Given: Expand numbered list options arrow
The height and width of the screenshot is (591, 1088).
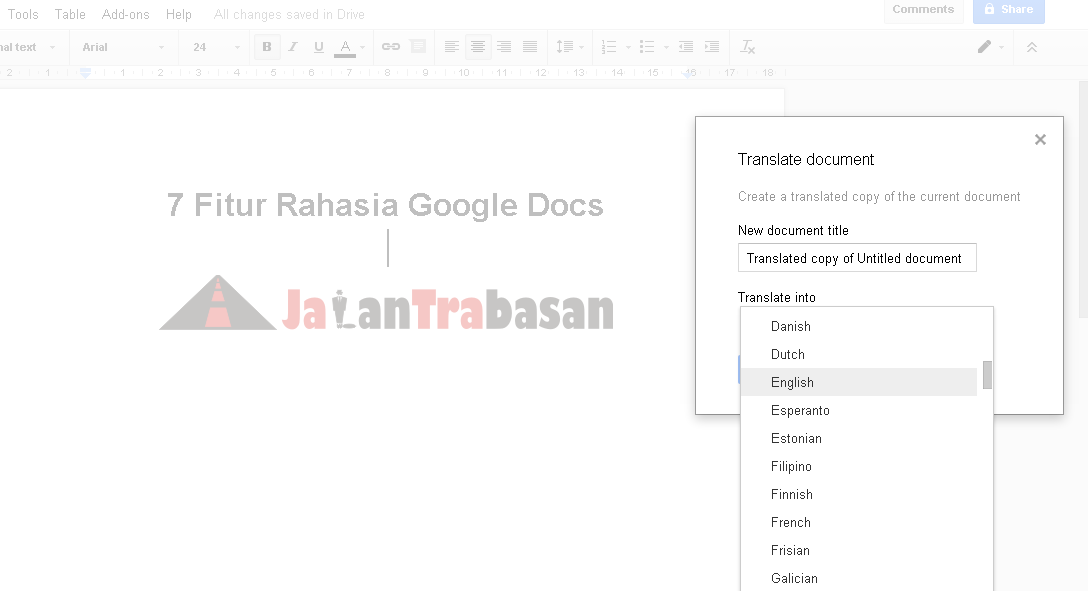Looking at the screenshot, I should (628, 47).
